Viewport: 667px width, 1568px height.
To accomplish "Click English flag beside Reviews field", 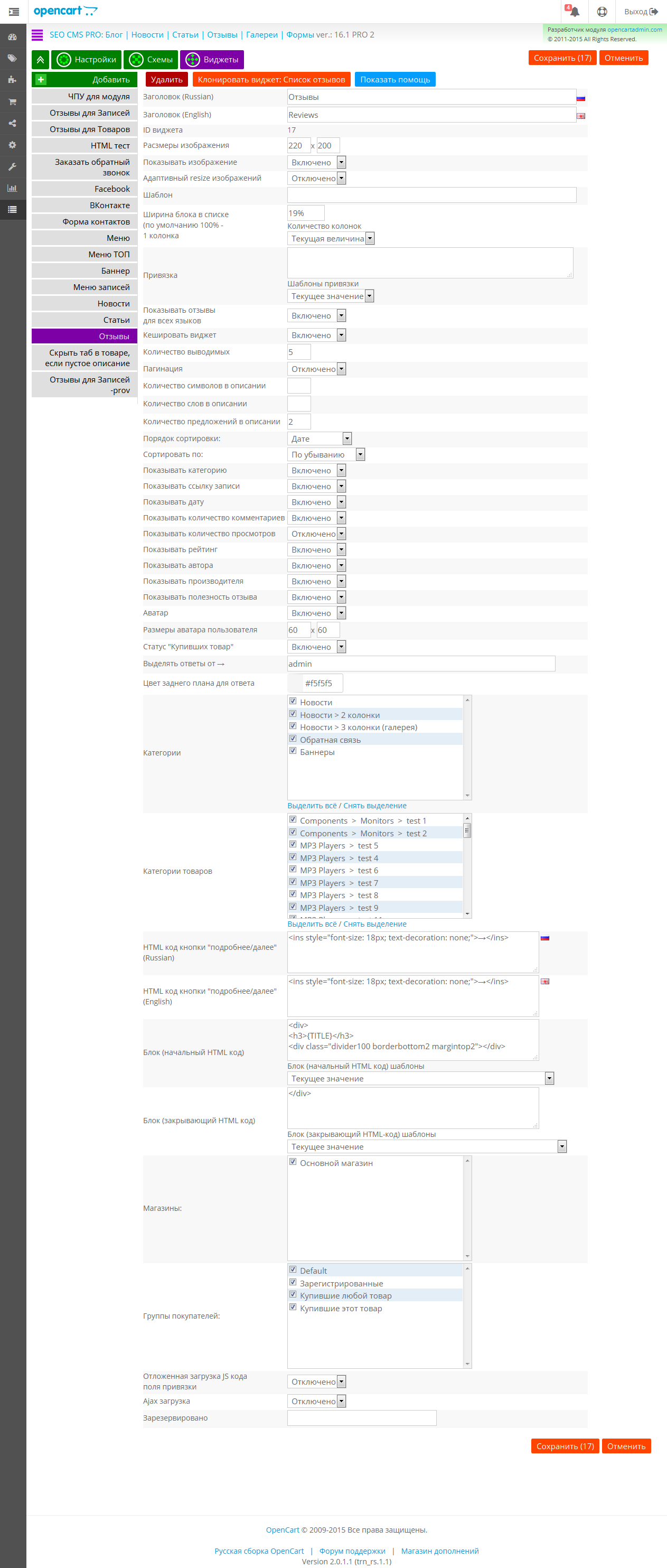I will (580, 116).
